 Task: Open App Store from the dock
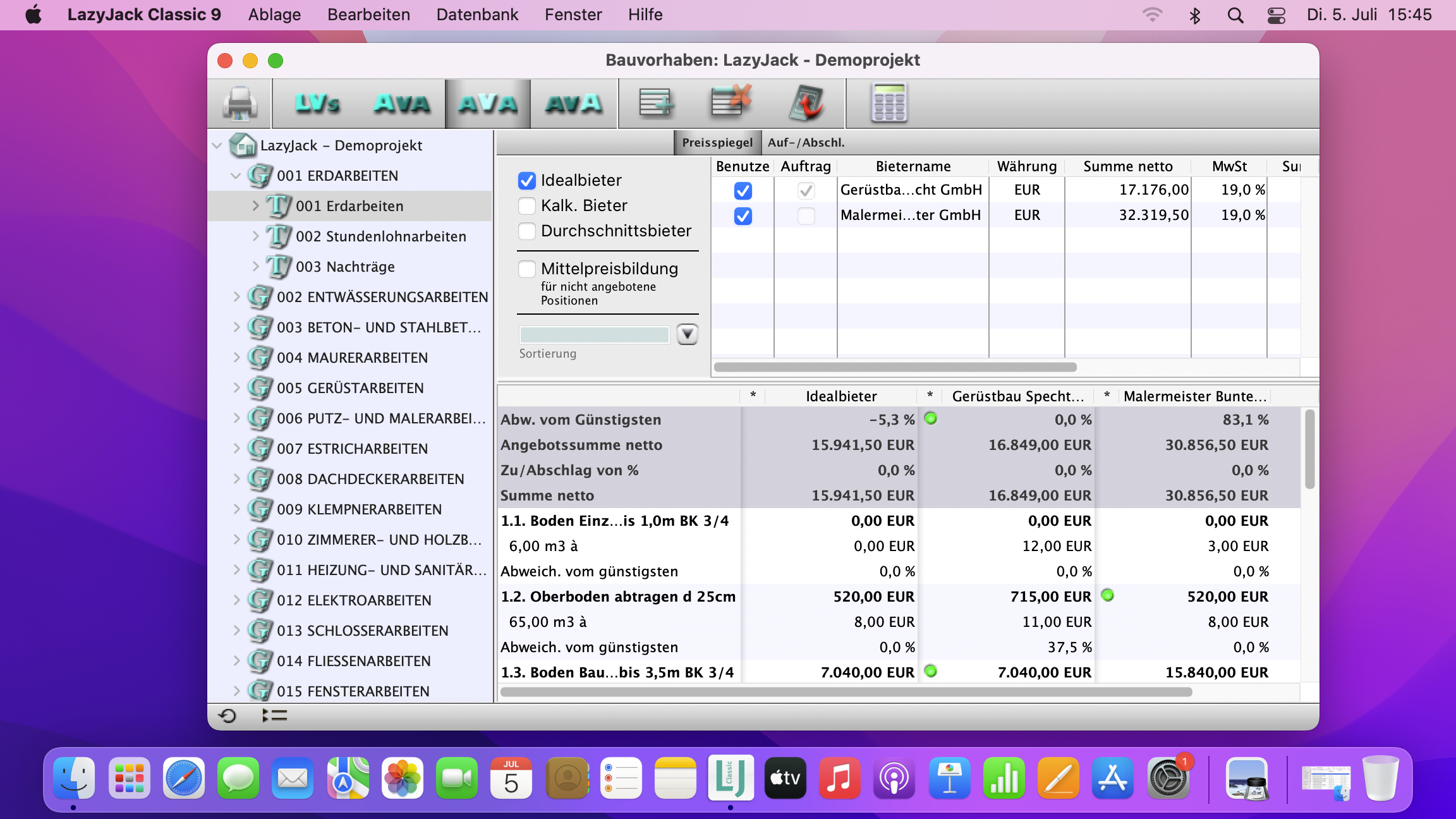1113,778
